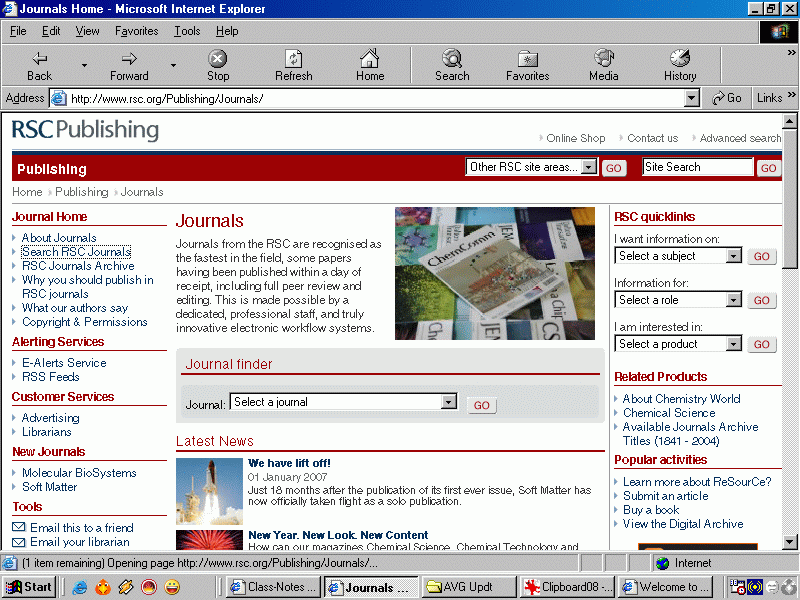Screen dimensions: 800x600
Task: Click GO next to Site Search
Action: (768, 168)
